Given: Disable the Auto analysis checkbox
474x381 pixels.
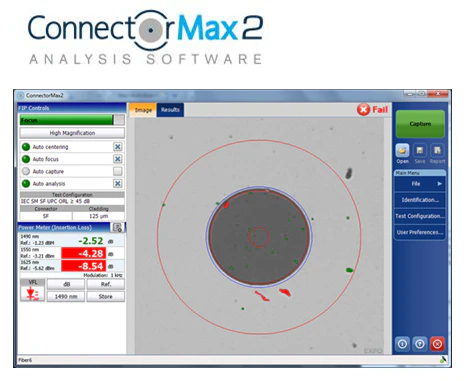Looking at the screenshot, I should [x=117, y=183].
